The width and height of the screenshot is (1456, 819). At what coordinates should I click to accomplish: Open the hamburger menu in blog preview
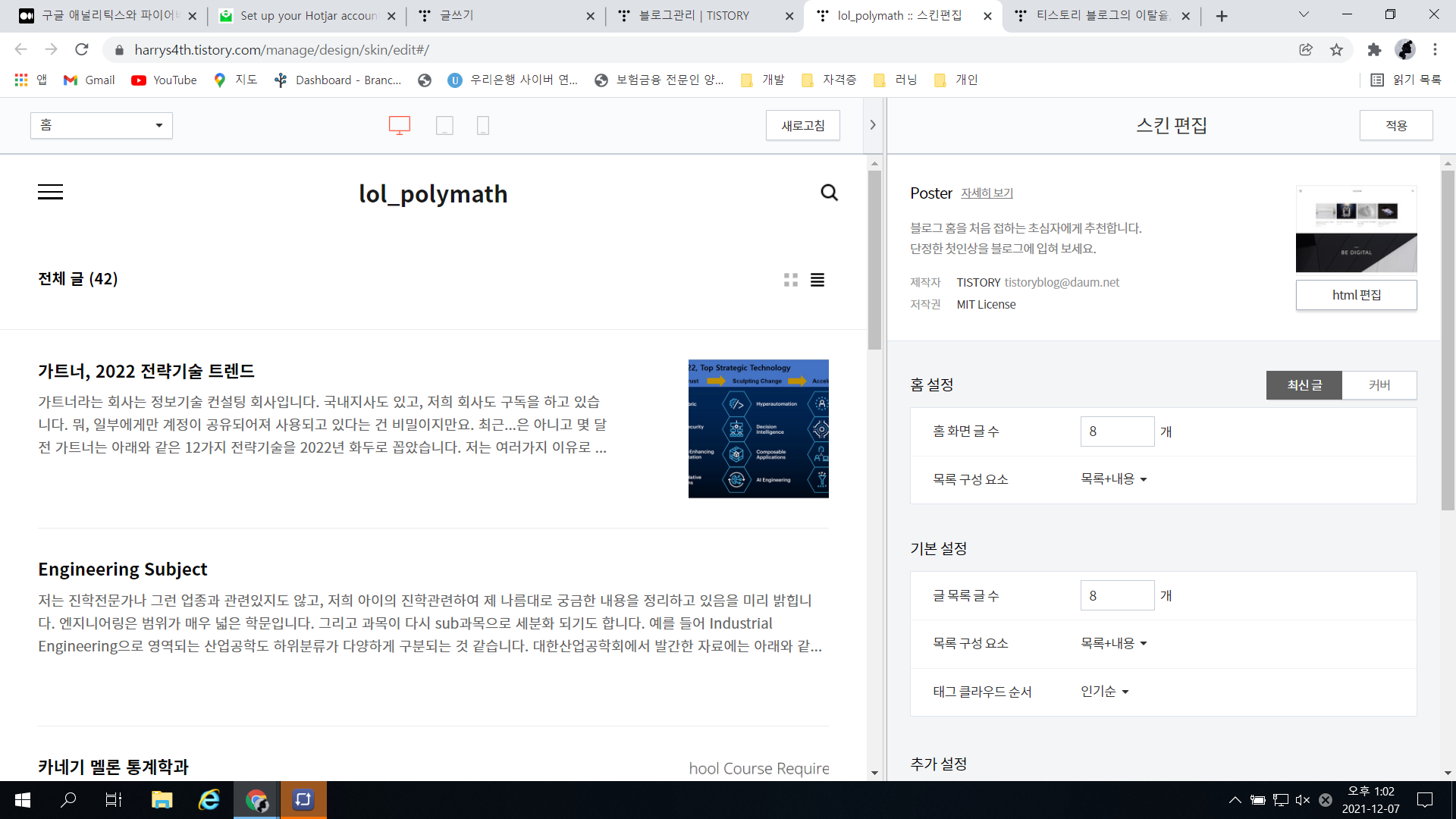pos(50,193)
